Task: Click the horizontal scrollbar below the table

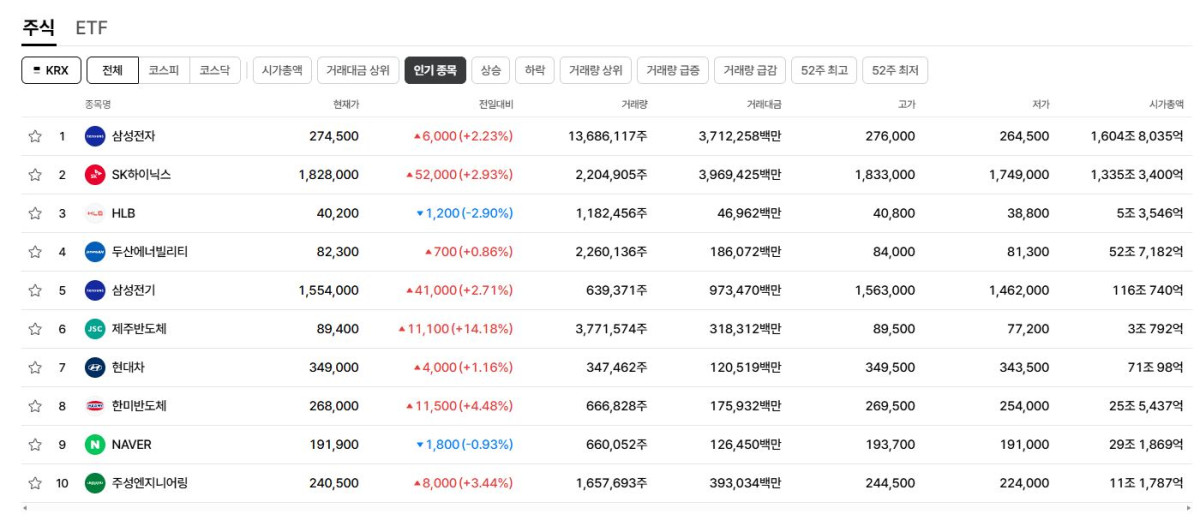Action: [600, 509]
